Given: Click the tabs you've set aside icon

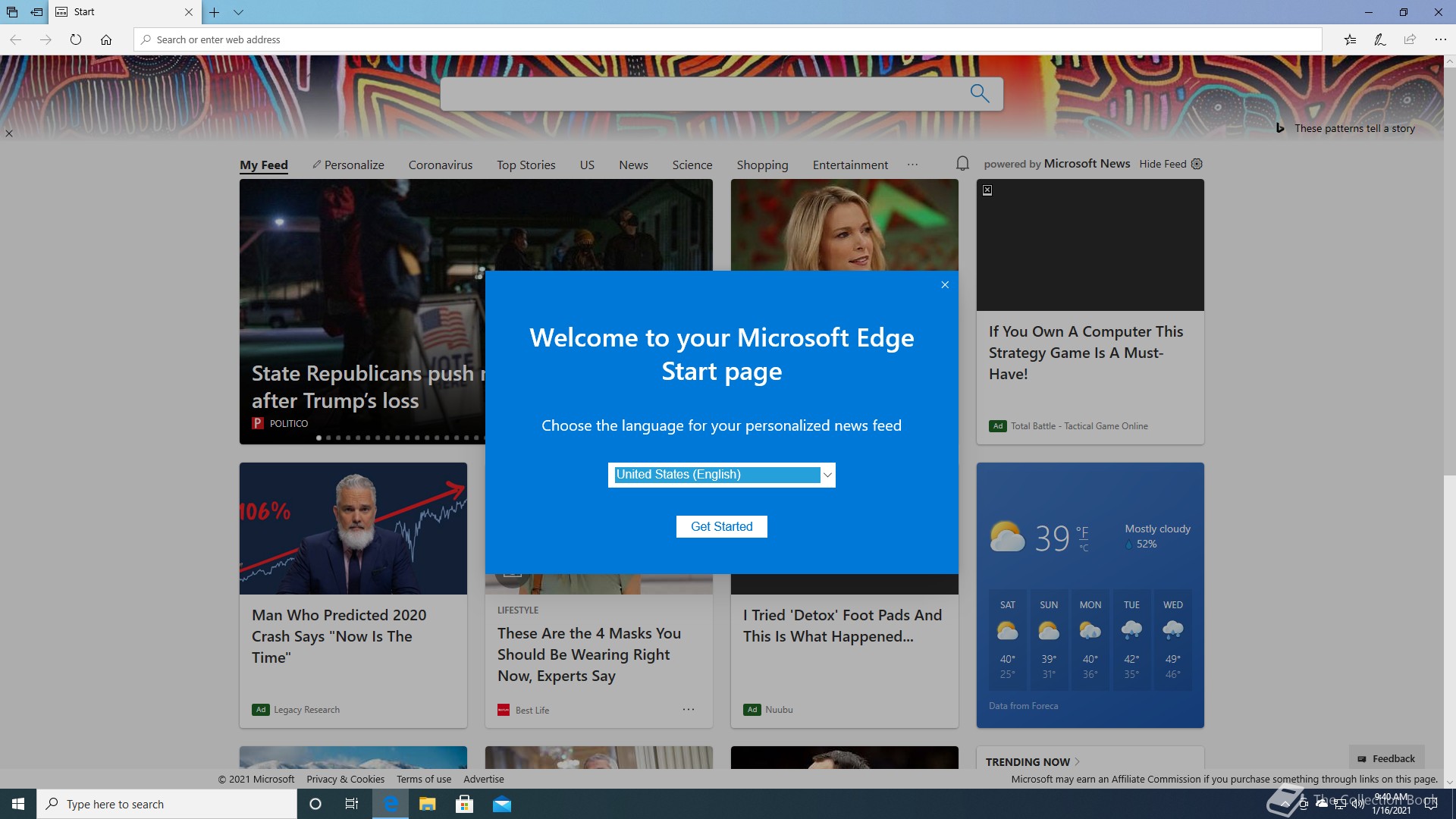Looking at the screenshot, I should tap(12, 12).
